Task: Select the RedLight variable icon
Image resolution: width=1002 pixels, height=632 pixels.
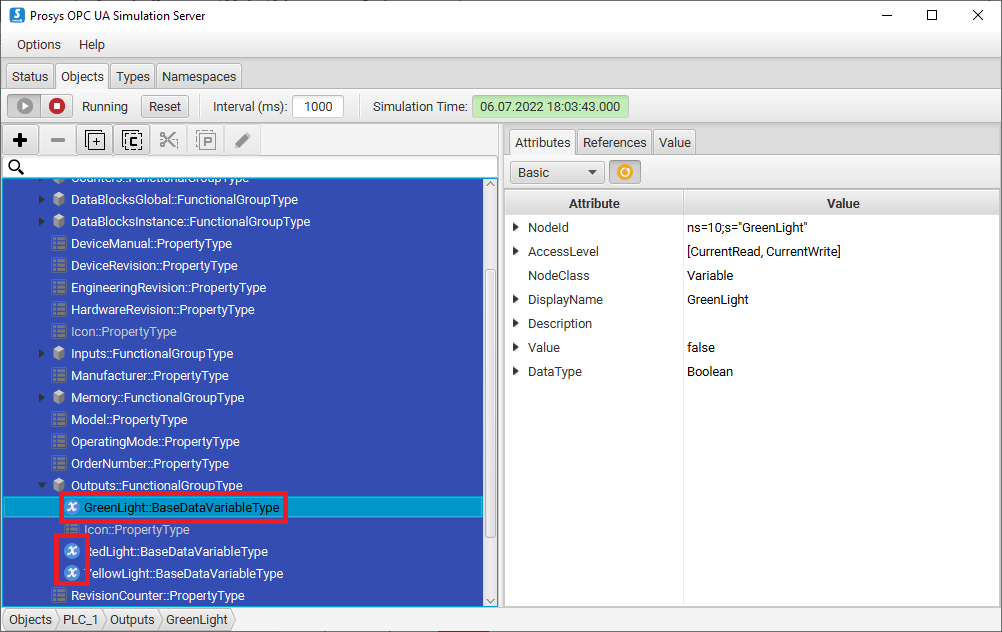Action: point(71,551)
